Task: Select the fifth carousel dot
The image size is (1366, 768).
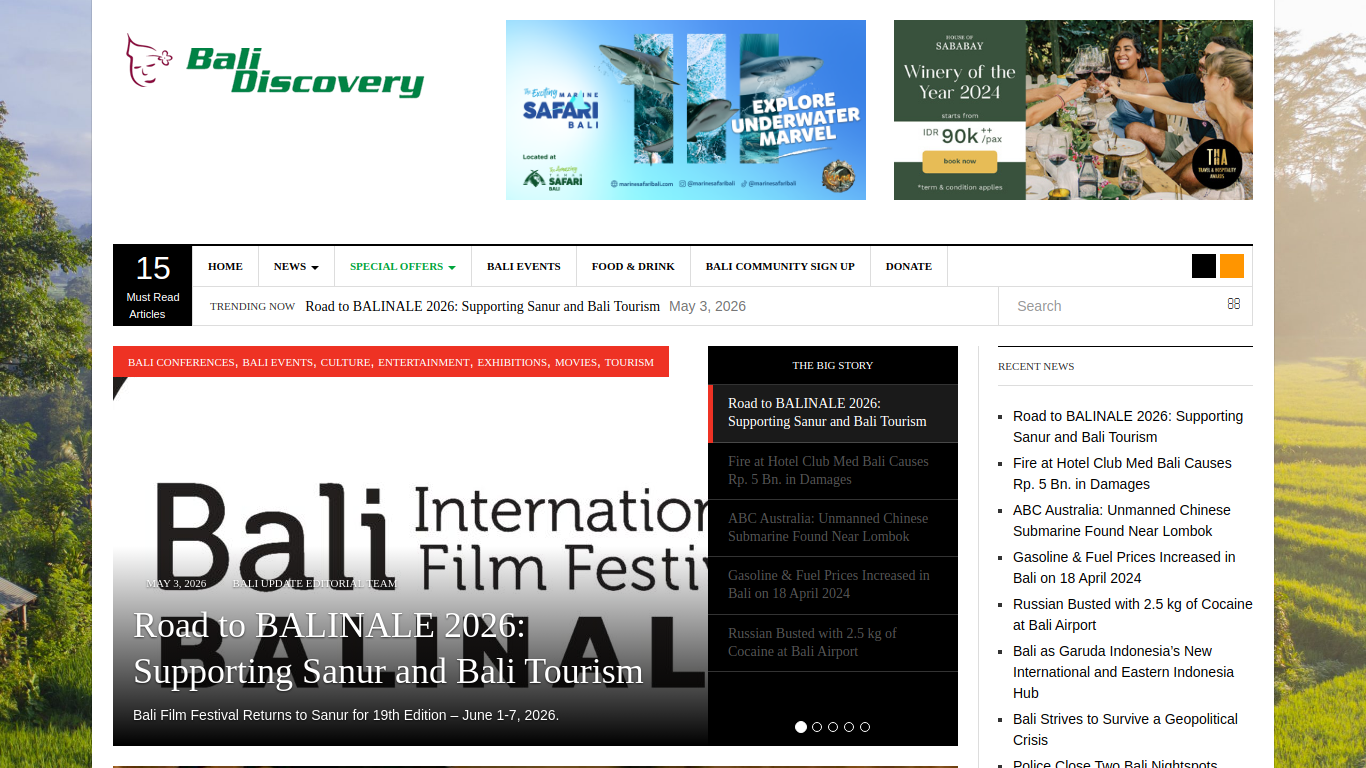Action: coord(865,727)
